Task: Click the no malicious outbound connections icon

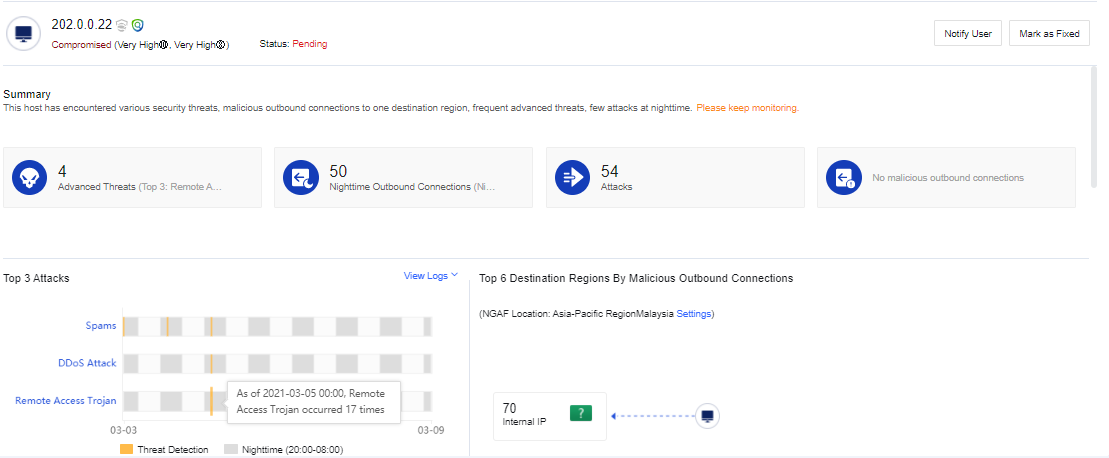Action: pyautogui.click(x=843, y=178)
